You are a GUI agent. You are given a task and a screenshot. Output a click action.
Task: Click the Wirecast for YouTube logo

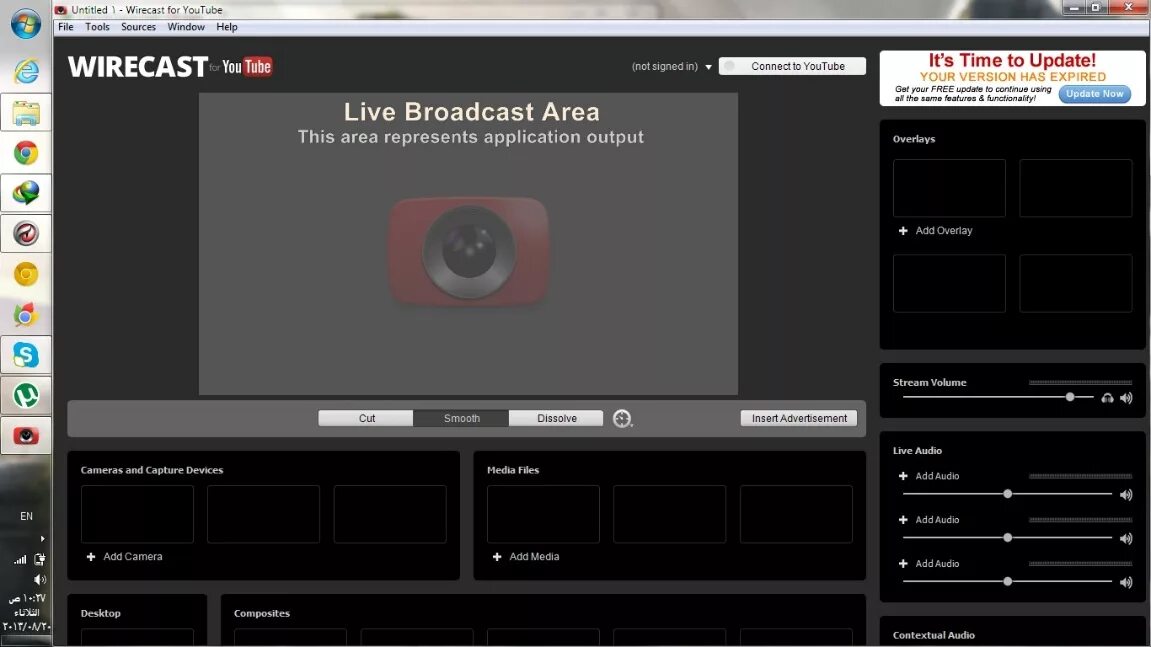(170, 67)
